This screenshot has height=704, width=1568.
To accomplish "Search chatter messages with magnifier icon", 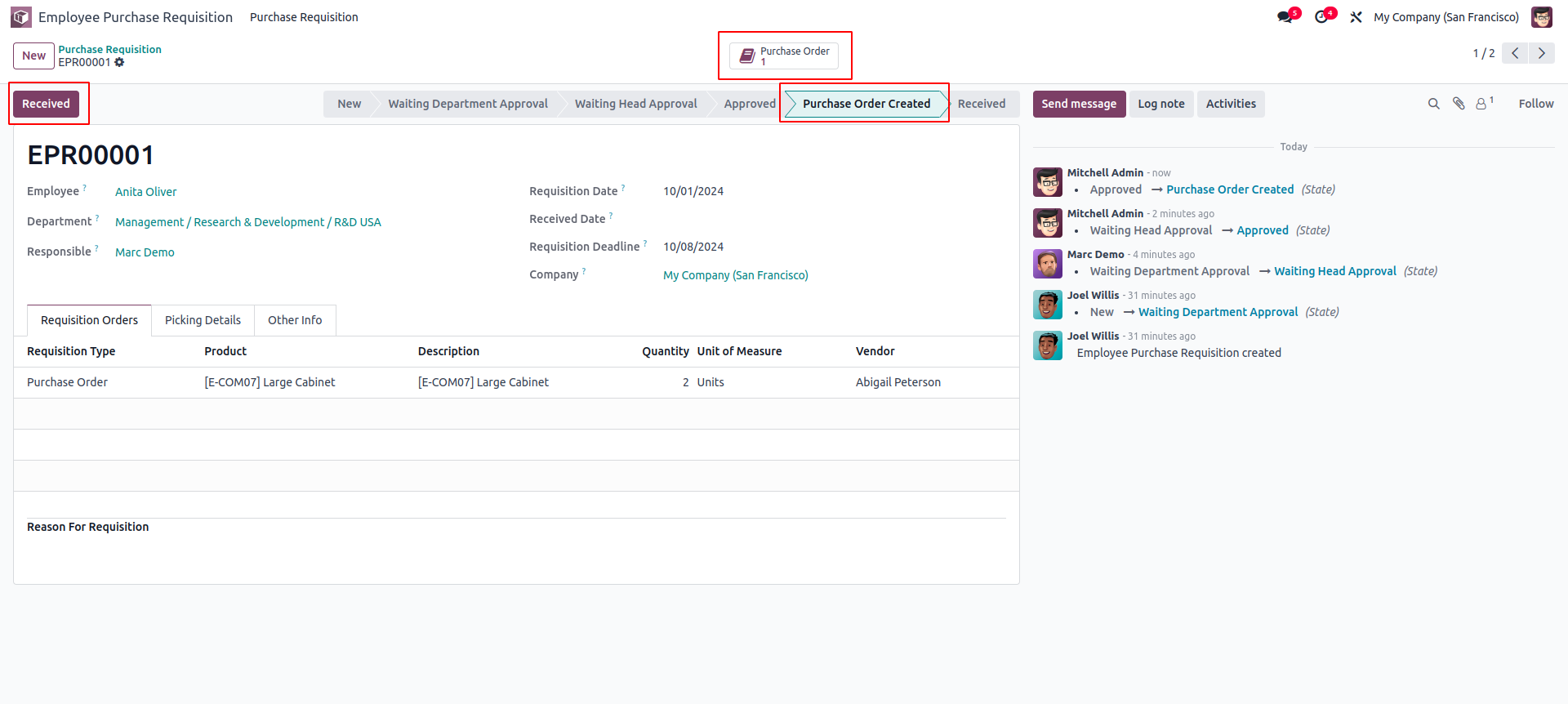I will click(x=1433, y=104).
